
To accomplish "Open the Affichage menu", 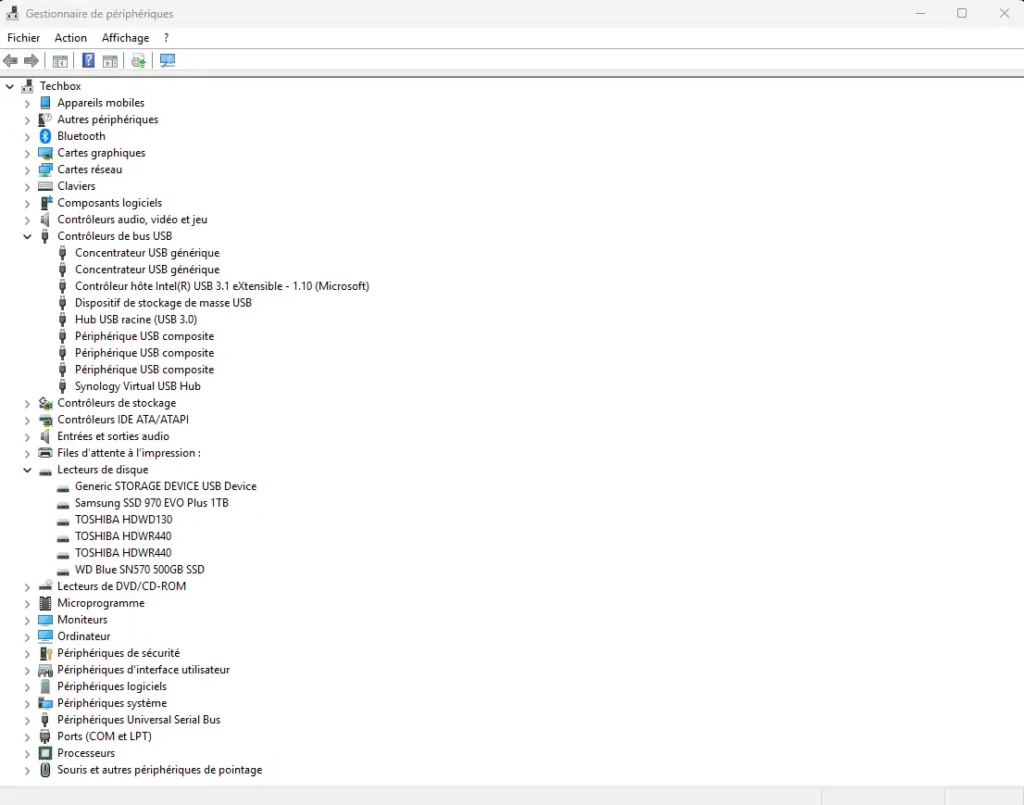I will click(x=125, y=38).
